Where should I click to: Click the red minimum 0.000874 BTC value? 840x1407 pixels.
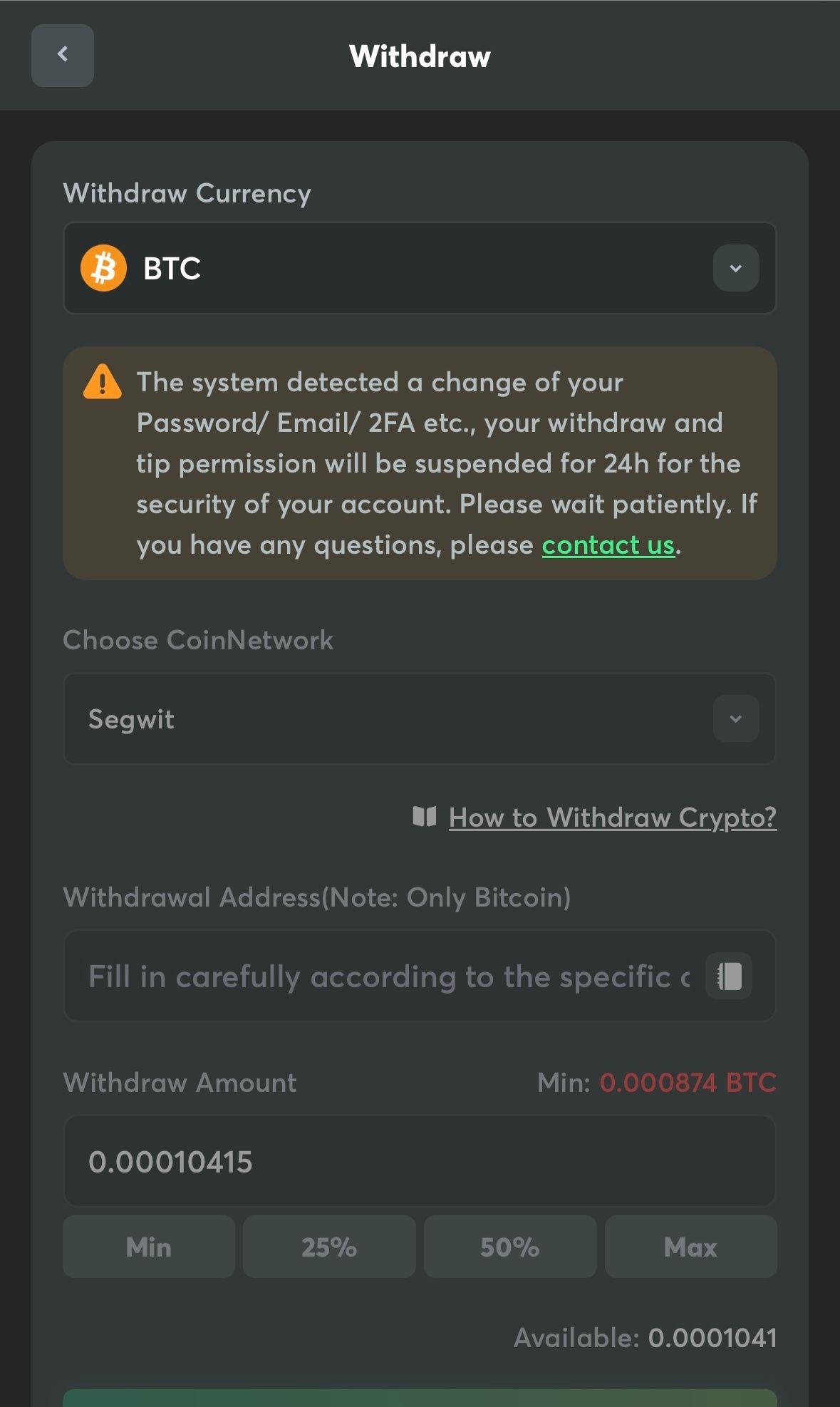point(688,1083)
